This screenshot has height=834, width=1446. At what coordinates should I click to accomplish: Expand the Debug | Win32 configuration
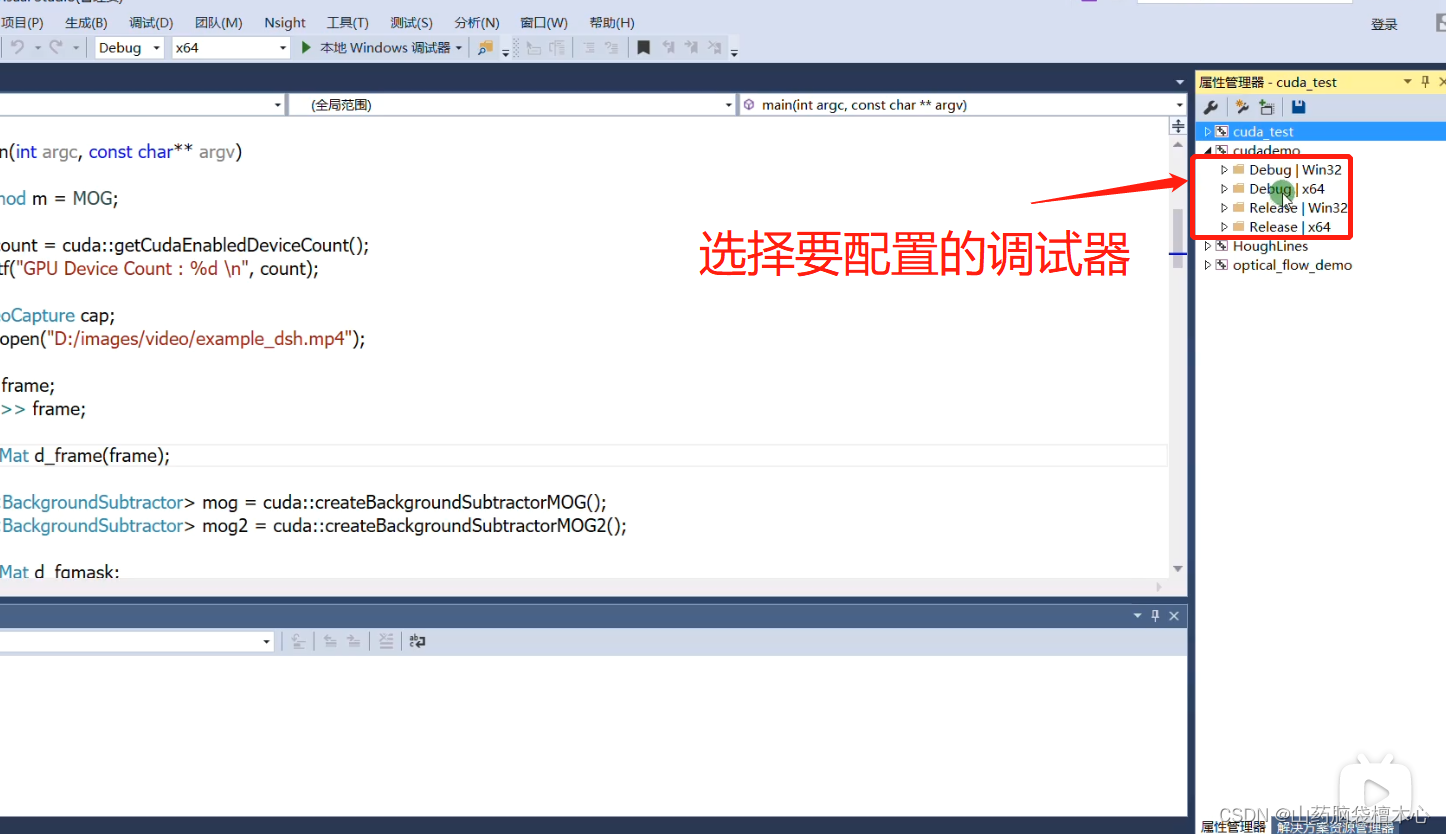click(x=1224, y=170)
